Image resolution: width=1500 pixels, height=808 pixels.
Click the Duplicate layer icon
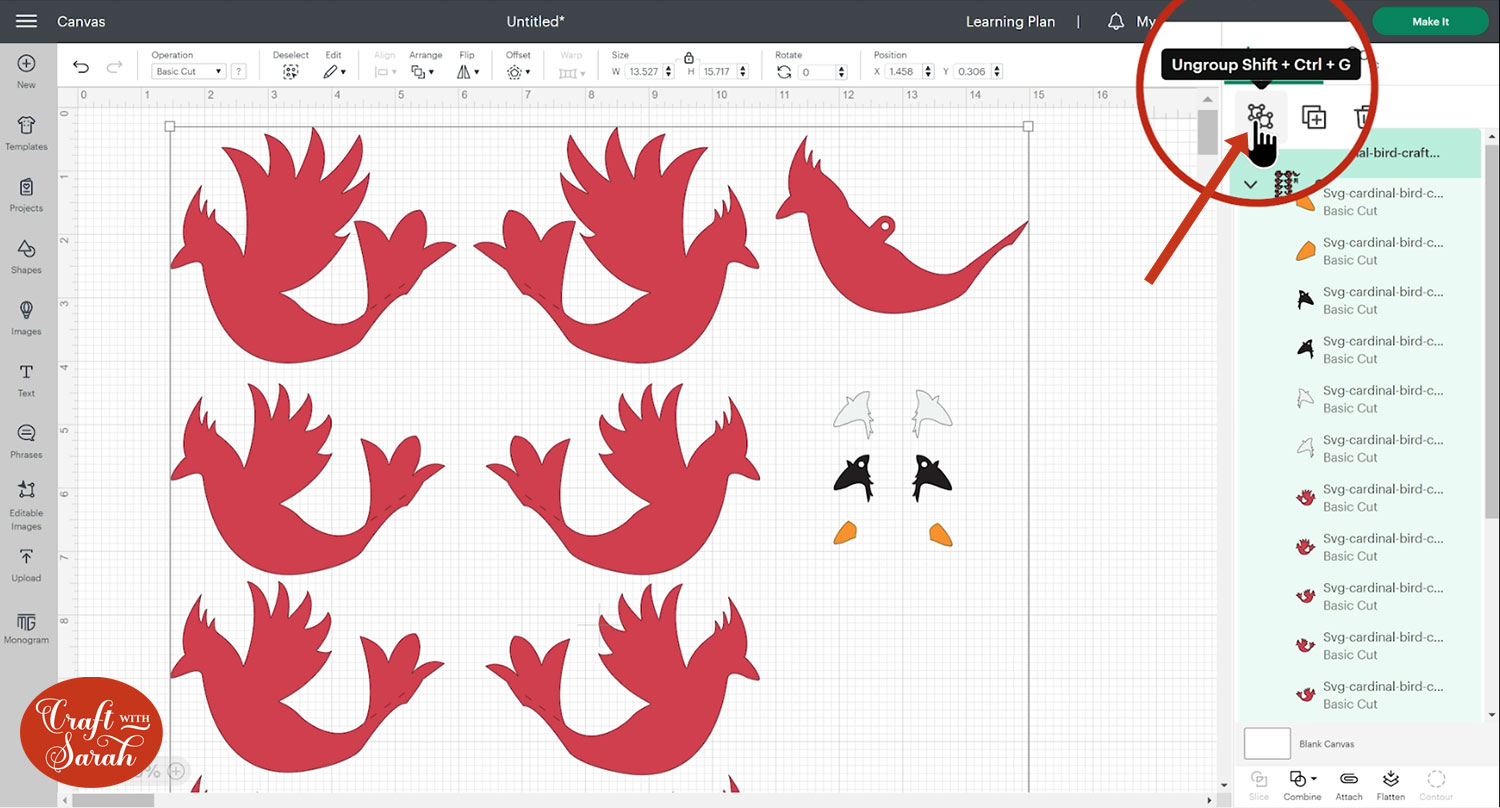1314,117
